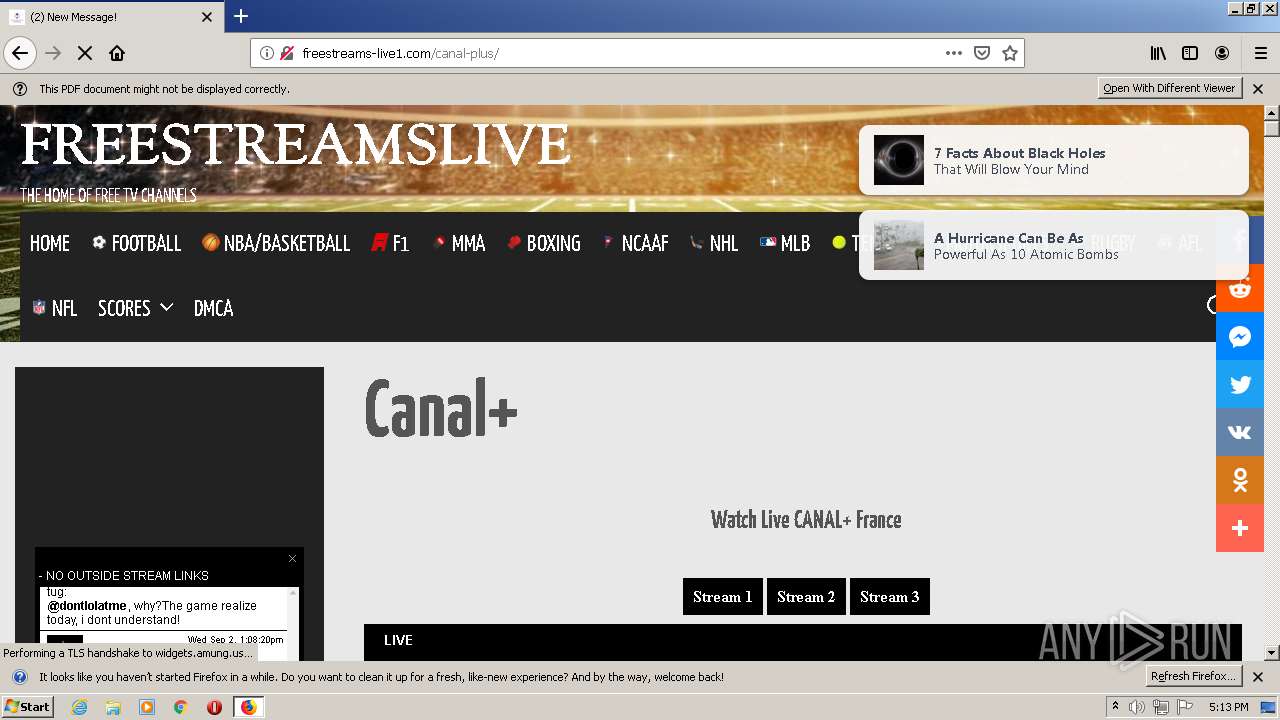
Task: Click the Canal+ page heading
Action: (x=441, y=408)
